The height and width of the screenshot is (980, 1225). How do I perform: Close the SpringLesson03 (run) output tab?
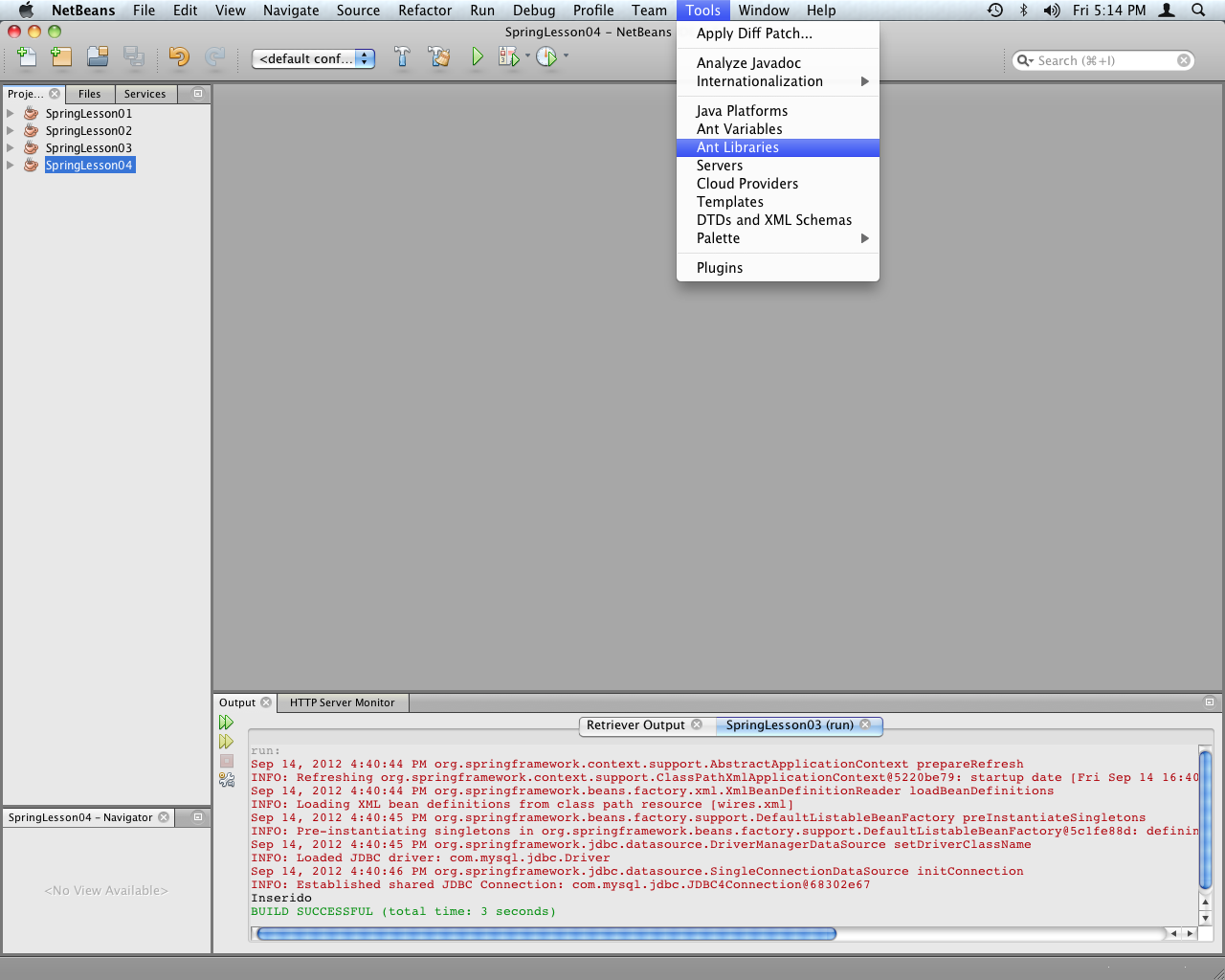click(x=865, y=724)
